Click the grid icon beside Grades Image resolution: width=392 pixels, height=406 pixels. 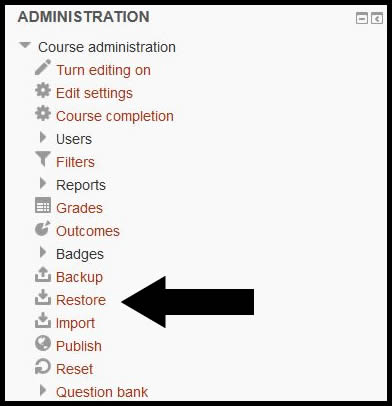pos(43,205)
